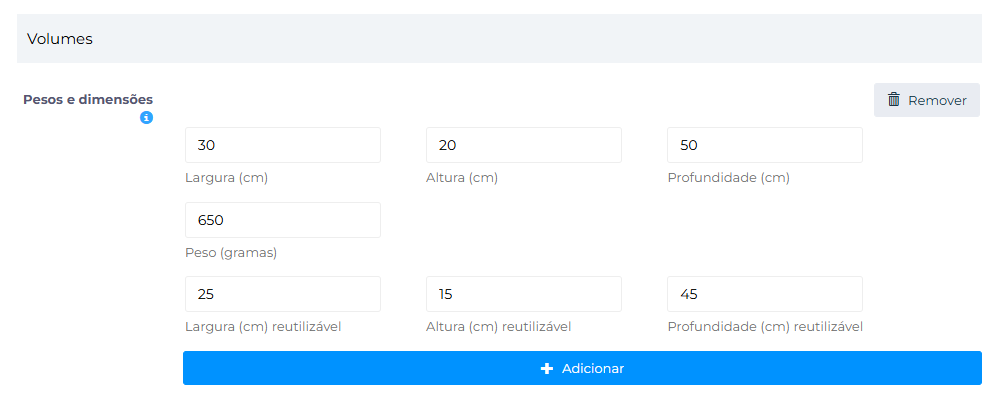Click the Pesos e dimensões label
The height and width of the screenshot is (406, 1006).
click(x=88, y=100)
